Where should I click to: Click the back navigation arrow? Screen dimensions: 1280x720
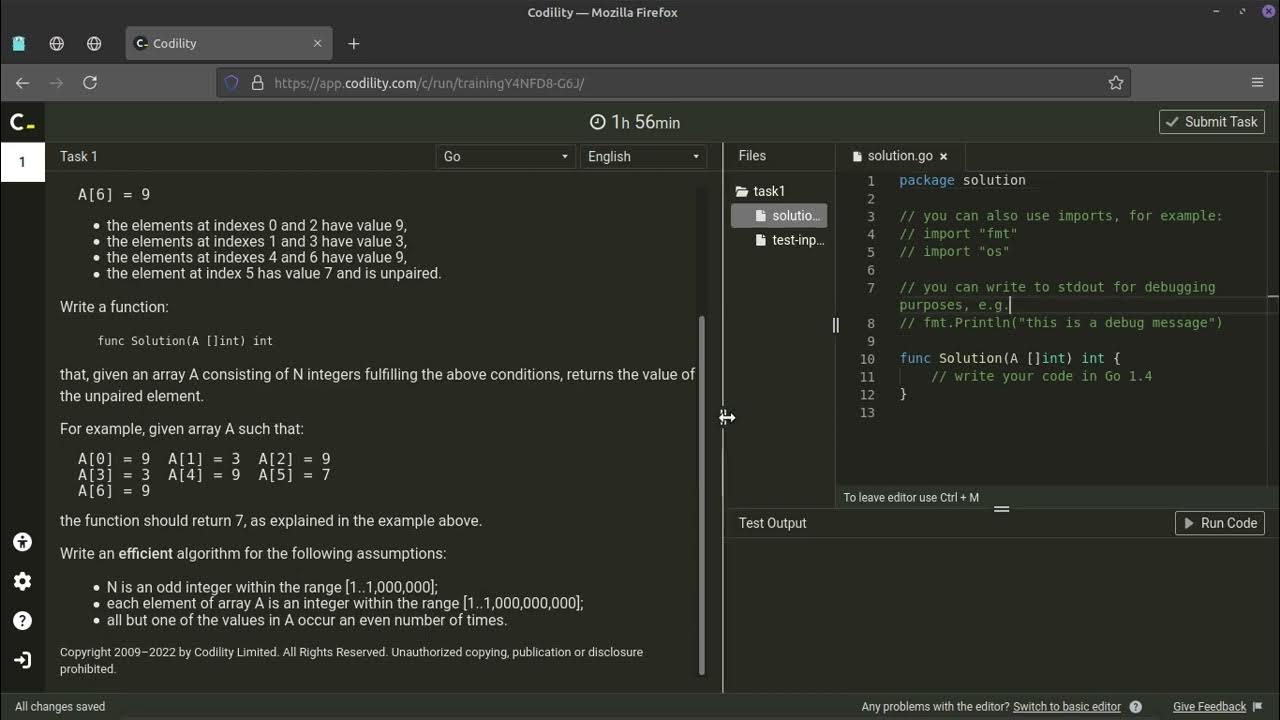click(x=22, y=83)
